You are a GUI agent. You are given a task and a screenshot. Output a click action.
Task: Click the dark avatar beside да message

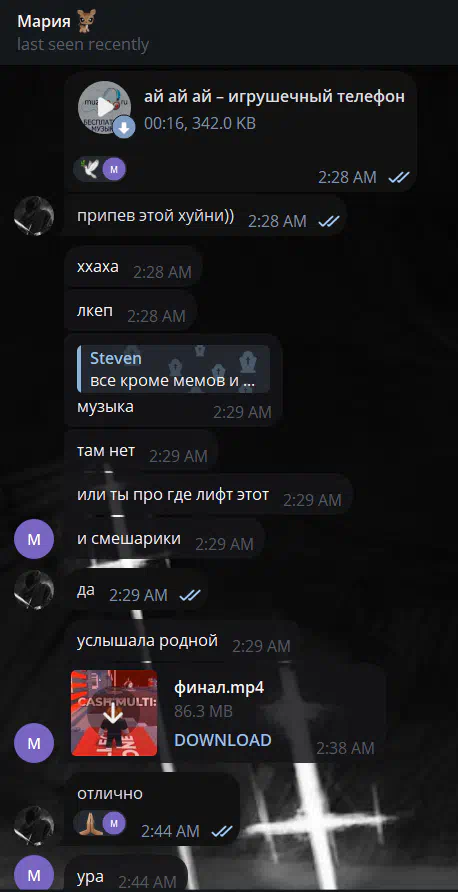click(34, 590)
